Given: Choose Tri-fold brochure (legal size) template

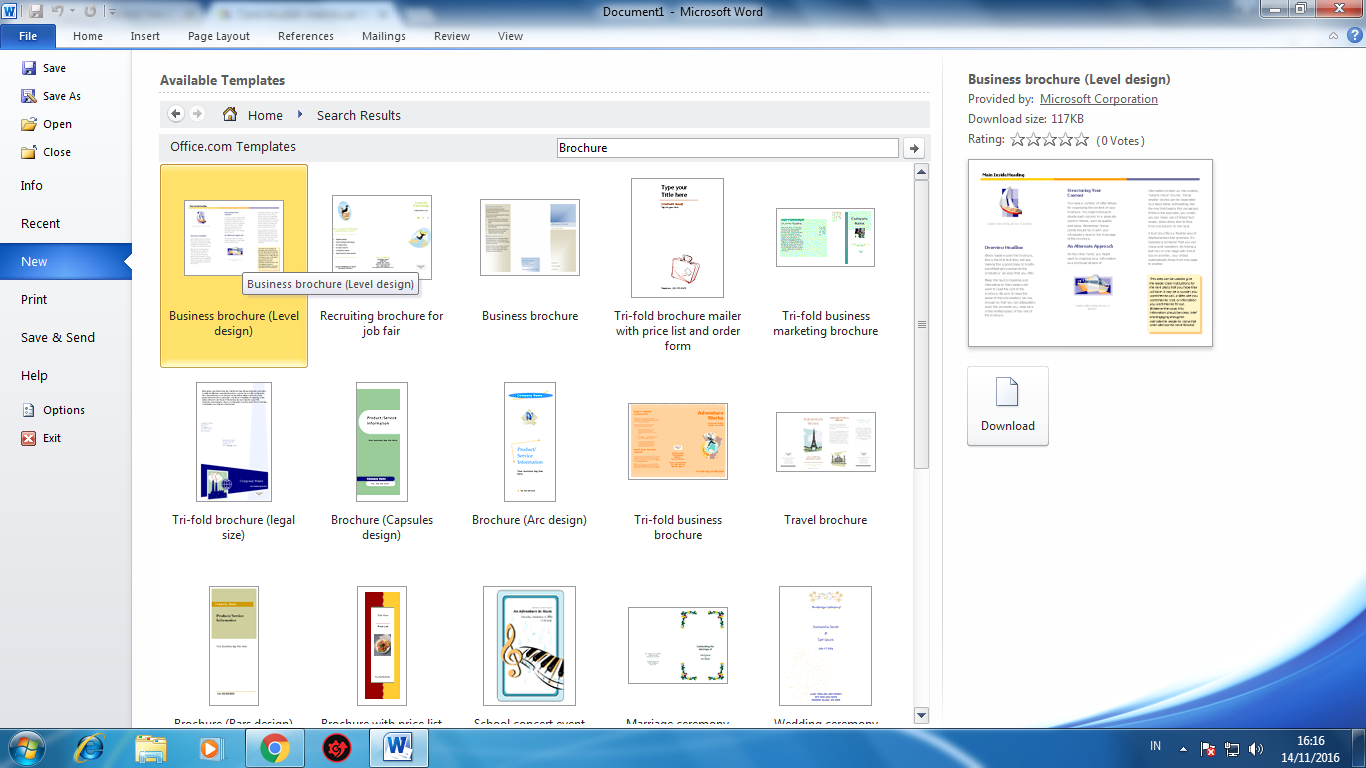Looking at the screenshot, I should tap(234, 462).
